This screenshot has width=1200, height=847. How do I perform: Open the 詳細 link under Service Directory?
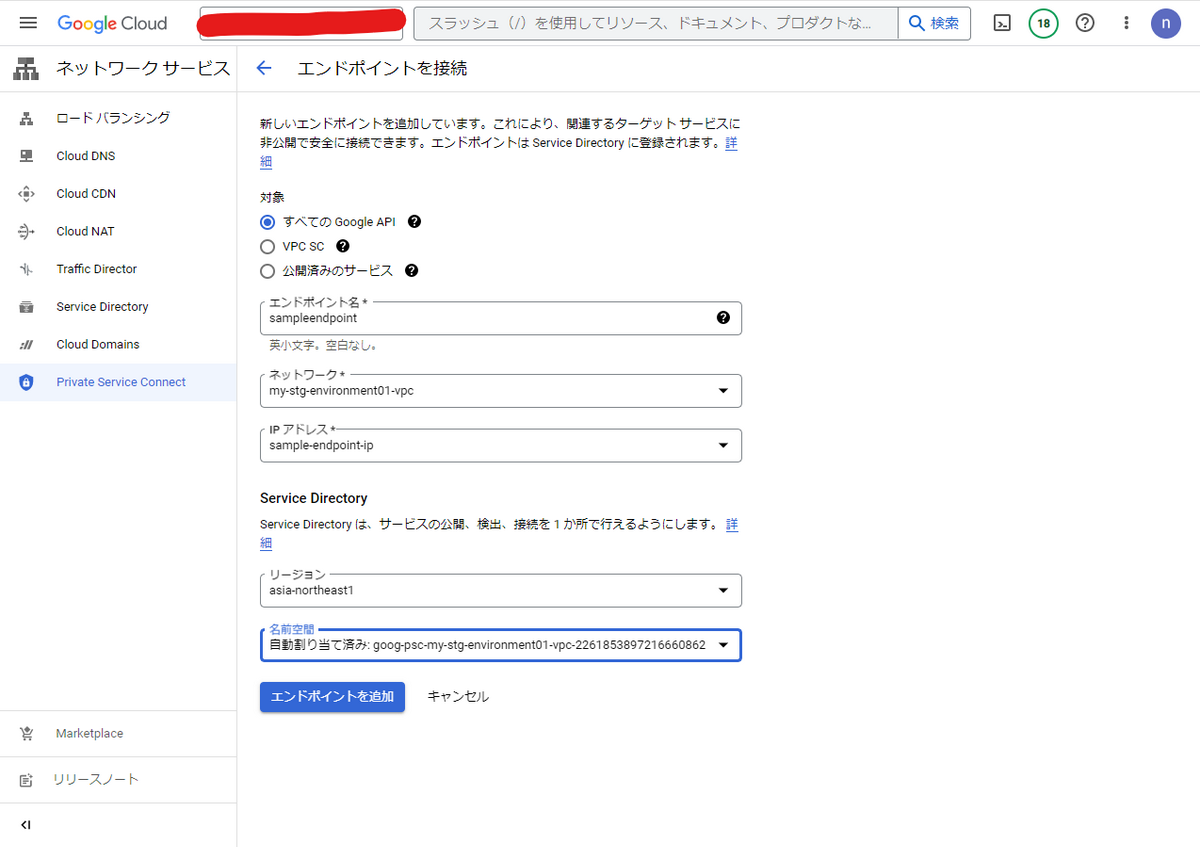coord(732,524)
